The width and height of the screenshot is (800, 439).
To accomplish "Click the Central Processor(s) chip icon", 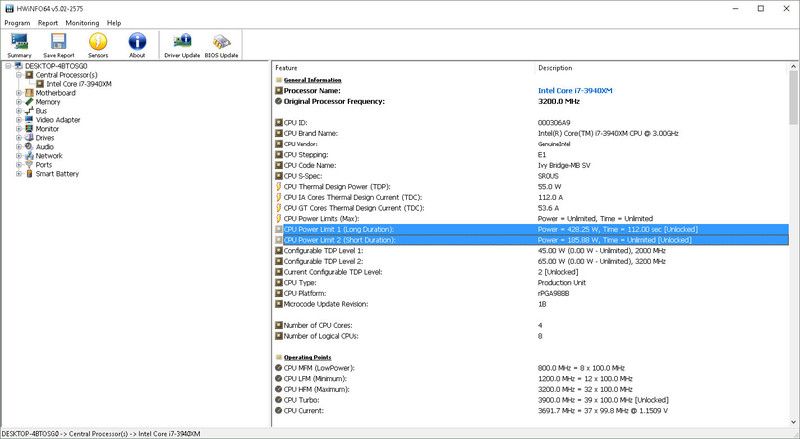I will pos(29,75).
